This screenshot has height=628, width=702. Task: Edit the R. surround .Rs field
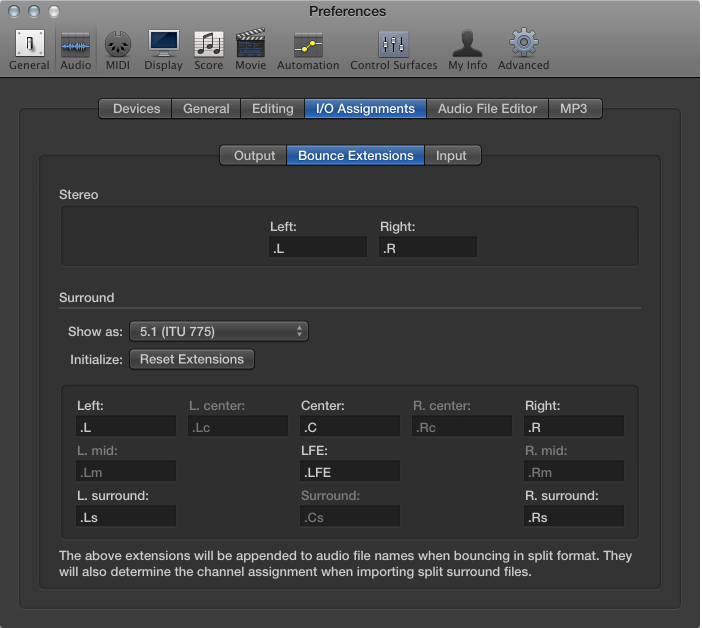[574, 517]
